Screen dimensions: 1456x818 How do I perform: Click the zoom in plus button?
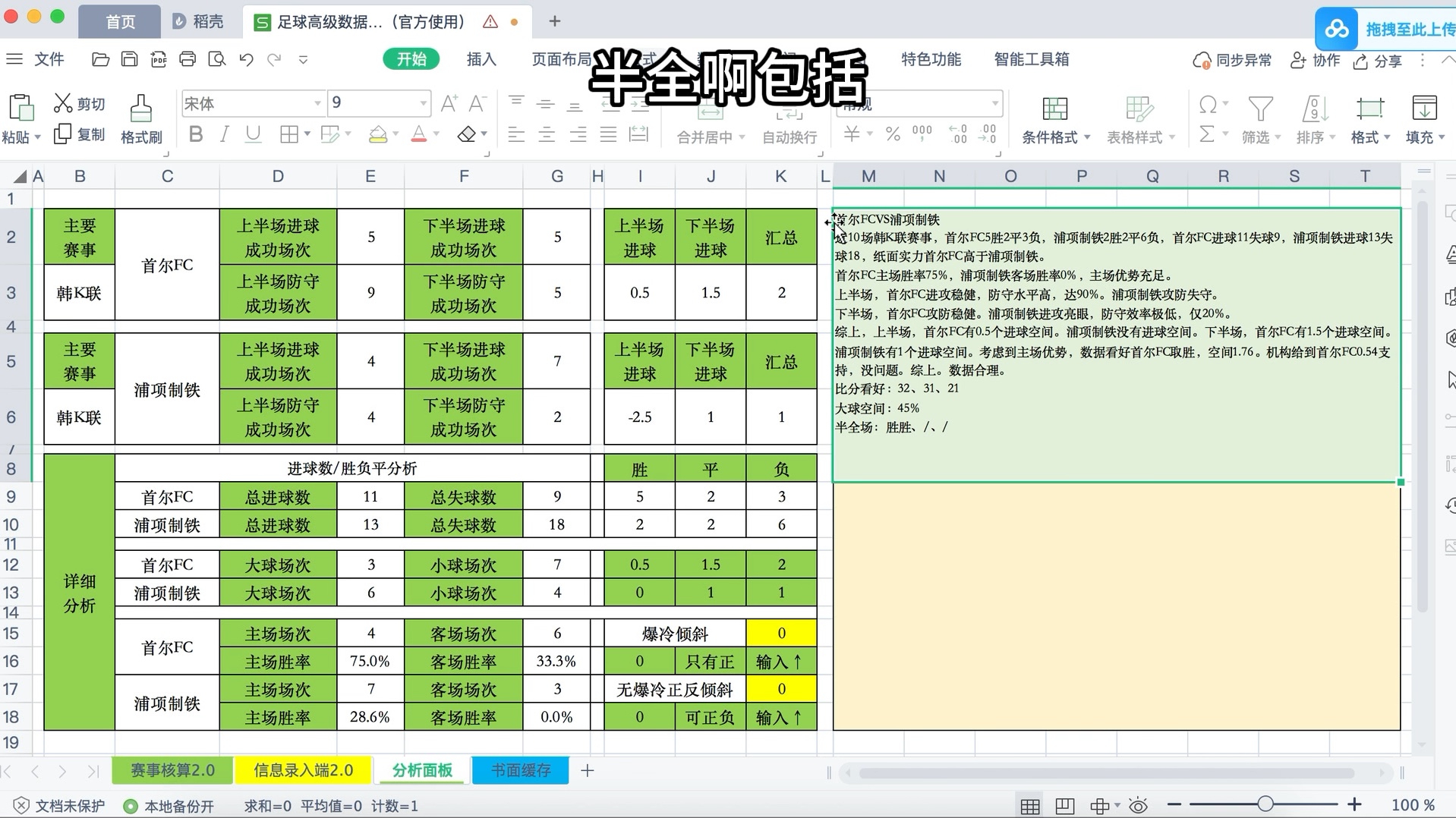pos(1354,804)
